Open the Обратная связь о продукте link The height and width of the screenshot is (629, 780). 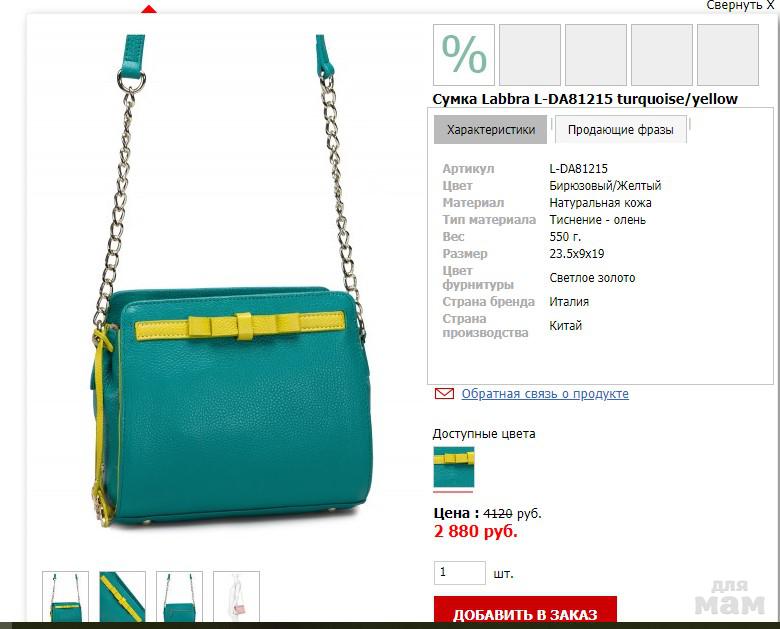(545, 394)
